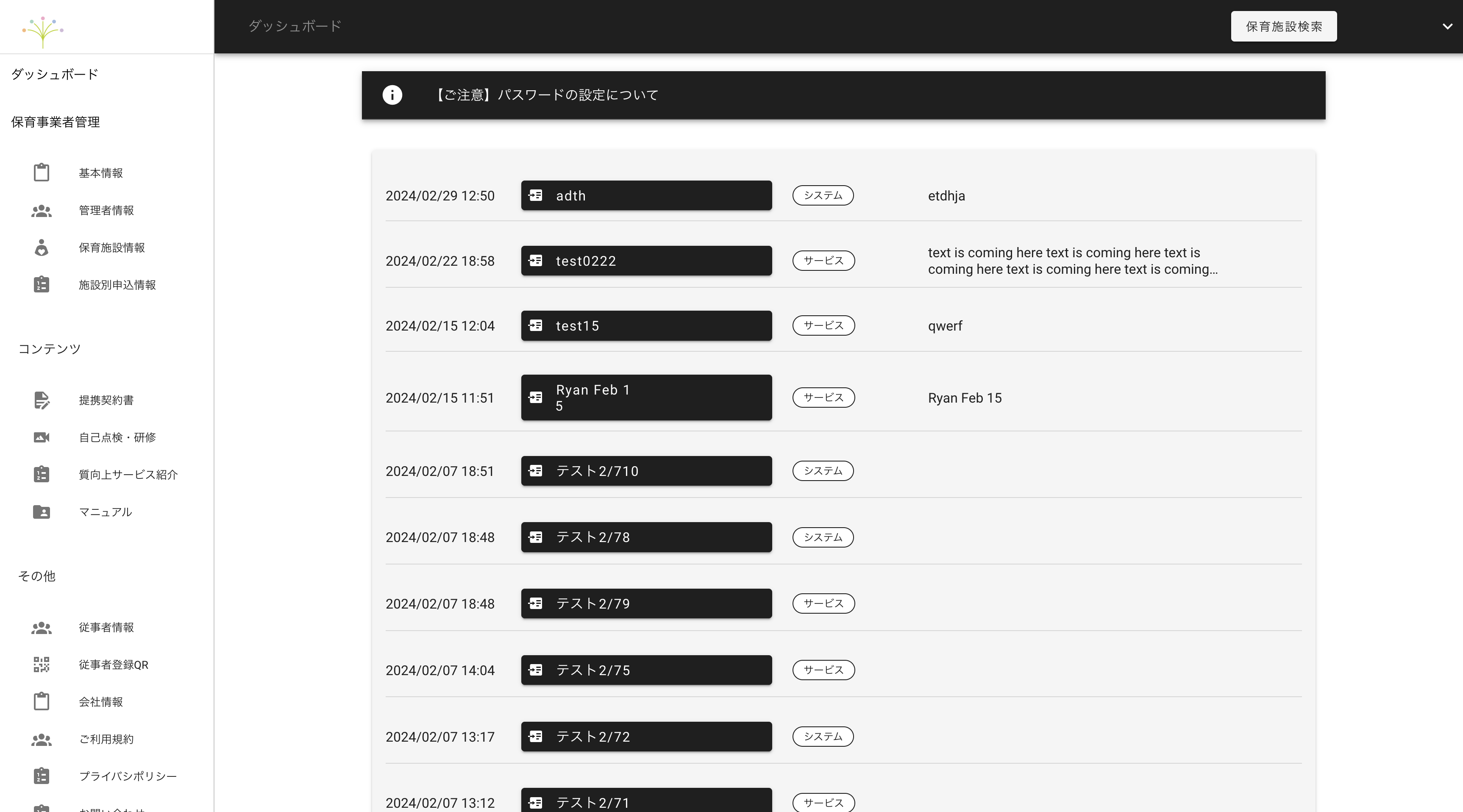
Task: Click the info icon in password notice banner
Action: click(392, 95)
